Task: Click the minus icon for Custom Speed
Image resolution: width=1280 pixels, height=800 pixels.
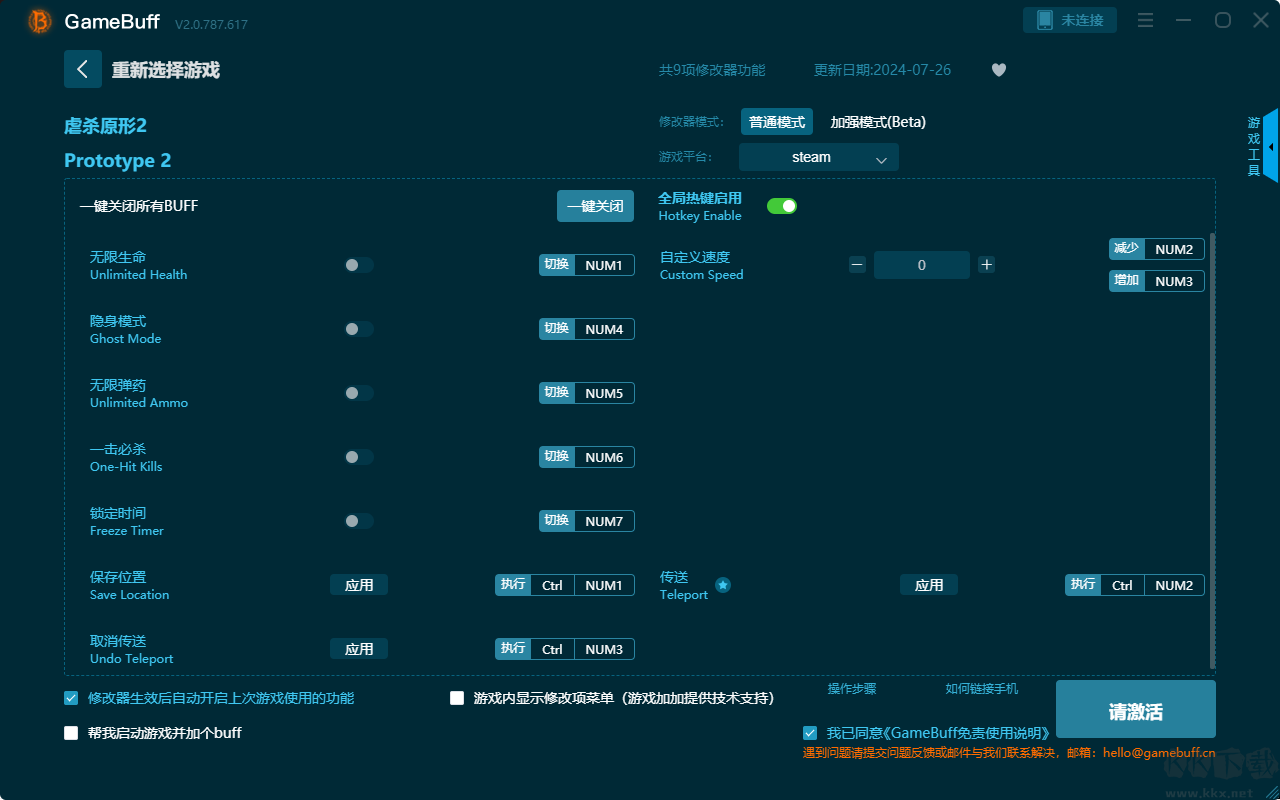Action: pos(857,265)
